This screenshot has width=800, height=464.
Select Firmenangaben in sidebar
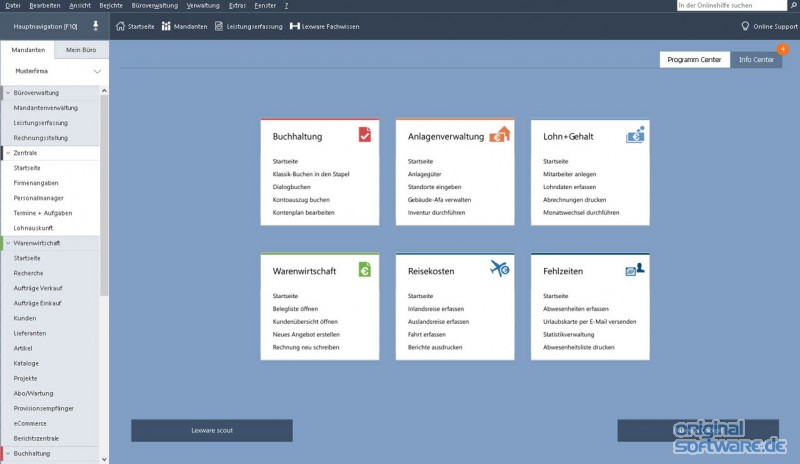tap(36, 183)
